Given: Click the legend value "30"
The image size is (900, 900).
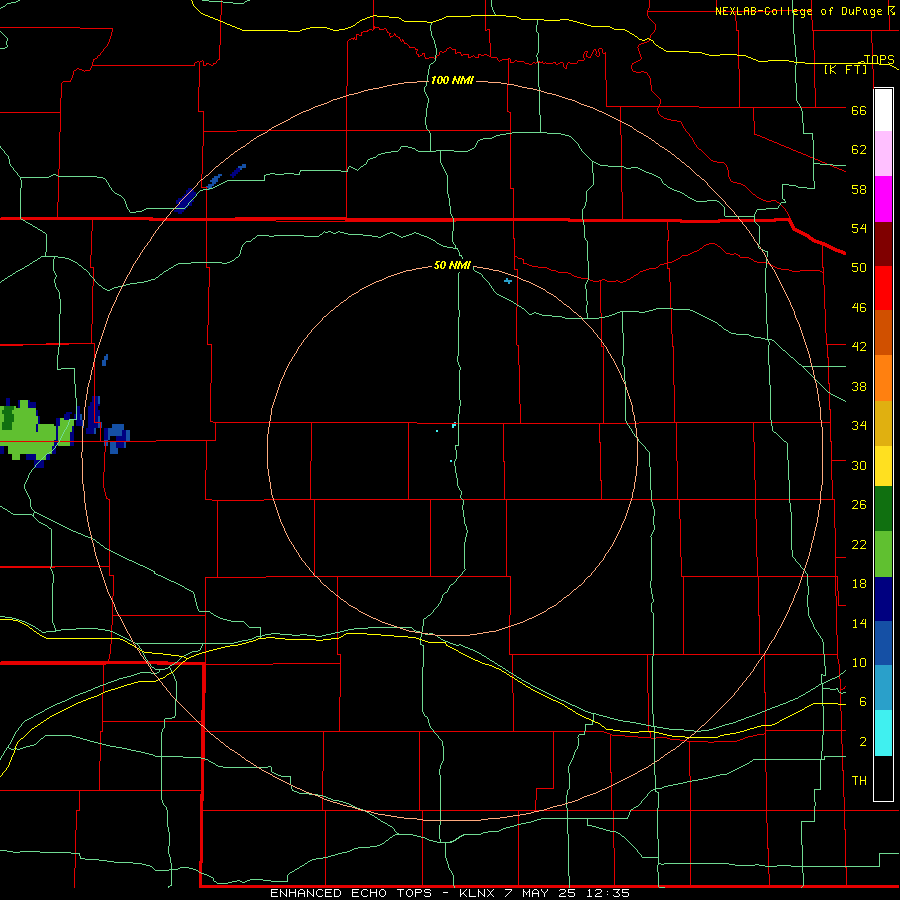Looking at the screenshot, I should click(859, 465).
